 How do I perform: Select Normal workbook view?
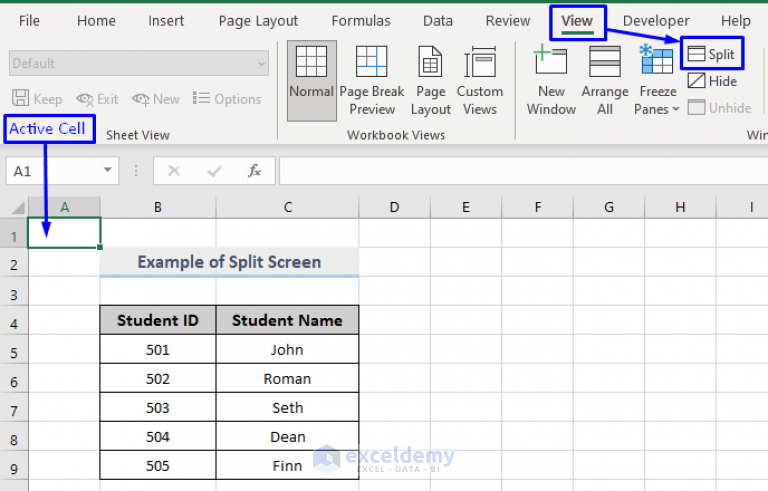[x=312, y=81]
